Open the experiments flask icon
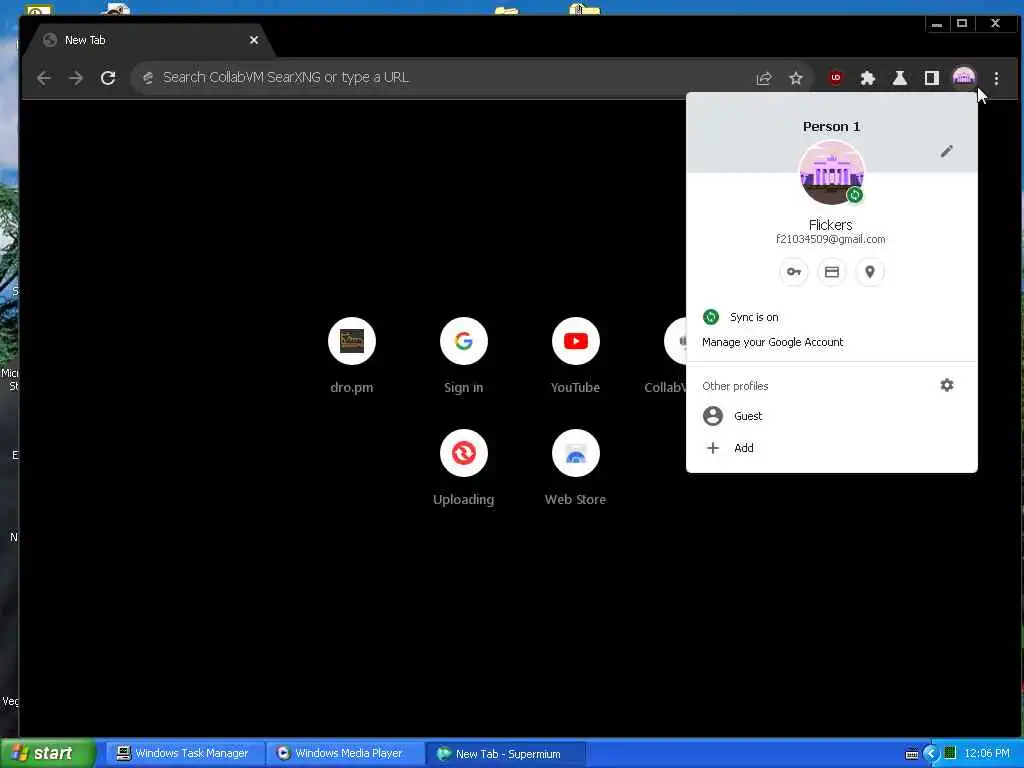The width and height of the screenshot is (1024, 768). 899,78
